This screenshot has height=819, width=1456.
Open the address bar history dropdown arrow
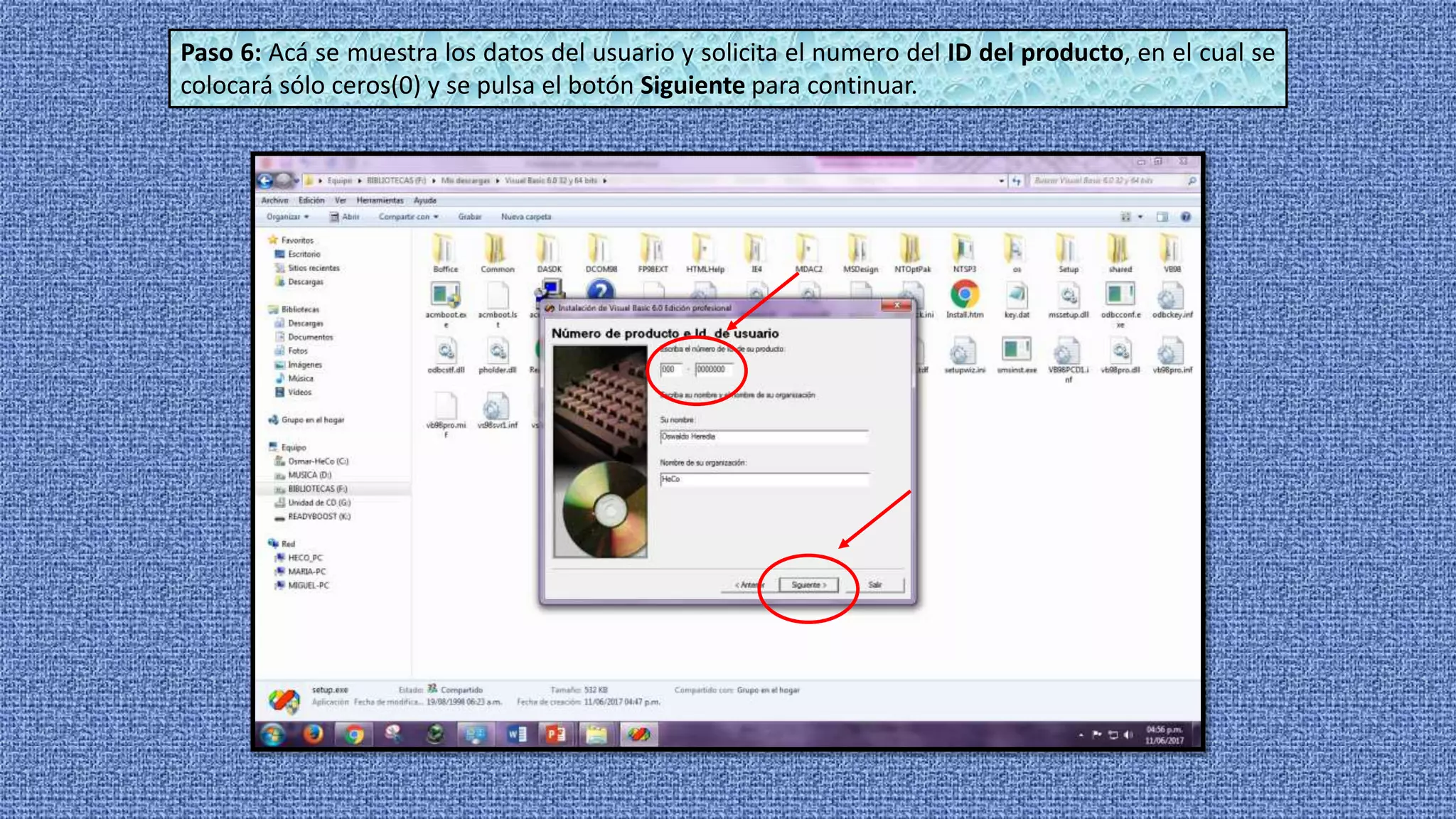[1001, 181]
